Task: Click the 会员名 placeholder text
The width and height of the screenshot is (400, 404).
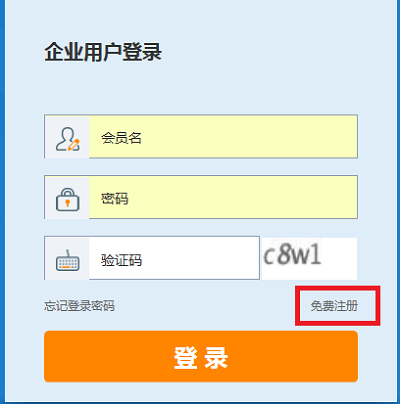Action: 121,138
